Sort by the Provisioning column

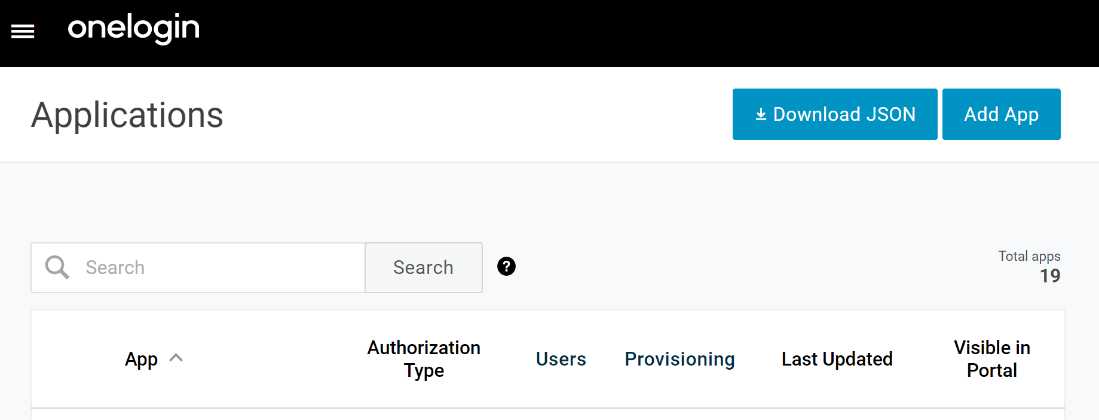pyautogui.click(x=680, y=359)
